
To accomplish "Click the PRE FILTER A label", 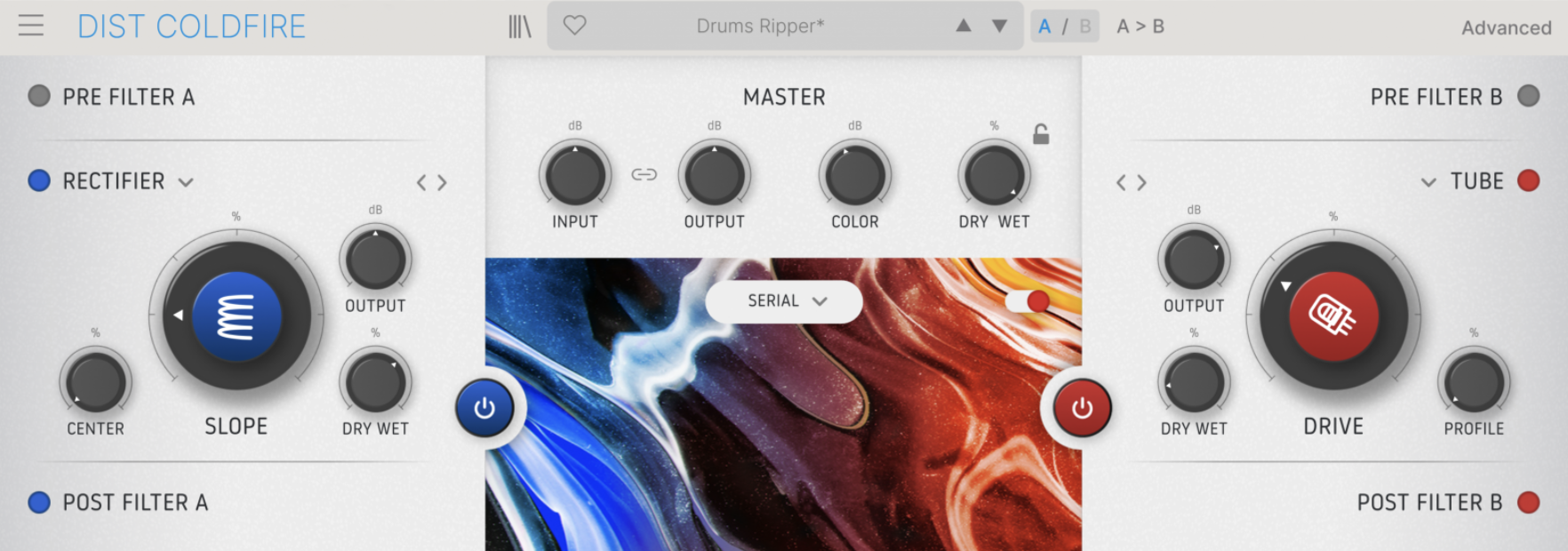I will click(x=129, y=97).
